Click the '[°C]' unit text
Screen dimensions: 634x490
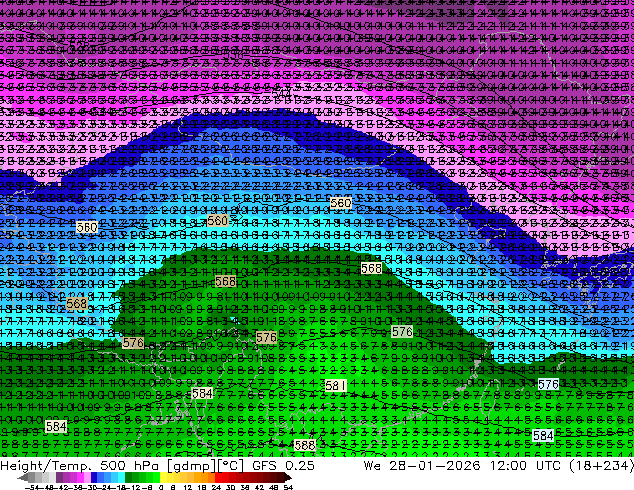pos(231,466)
